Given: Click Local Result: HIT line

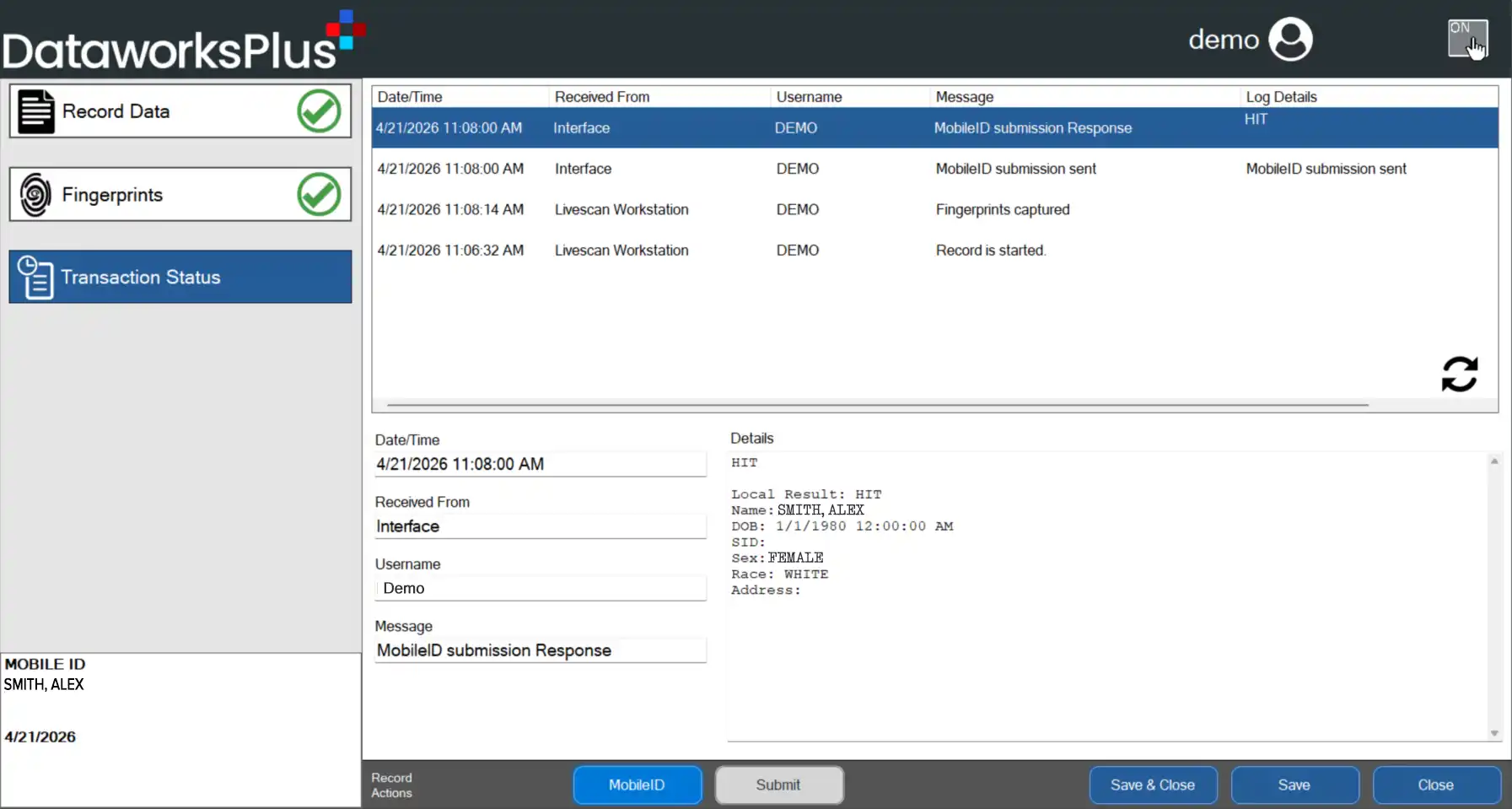Looking at the screenshot, I should coord(806,494).
